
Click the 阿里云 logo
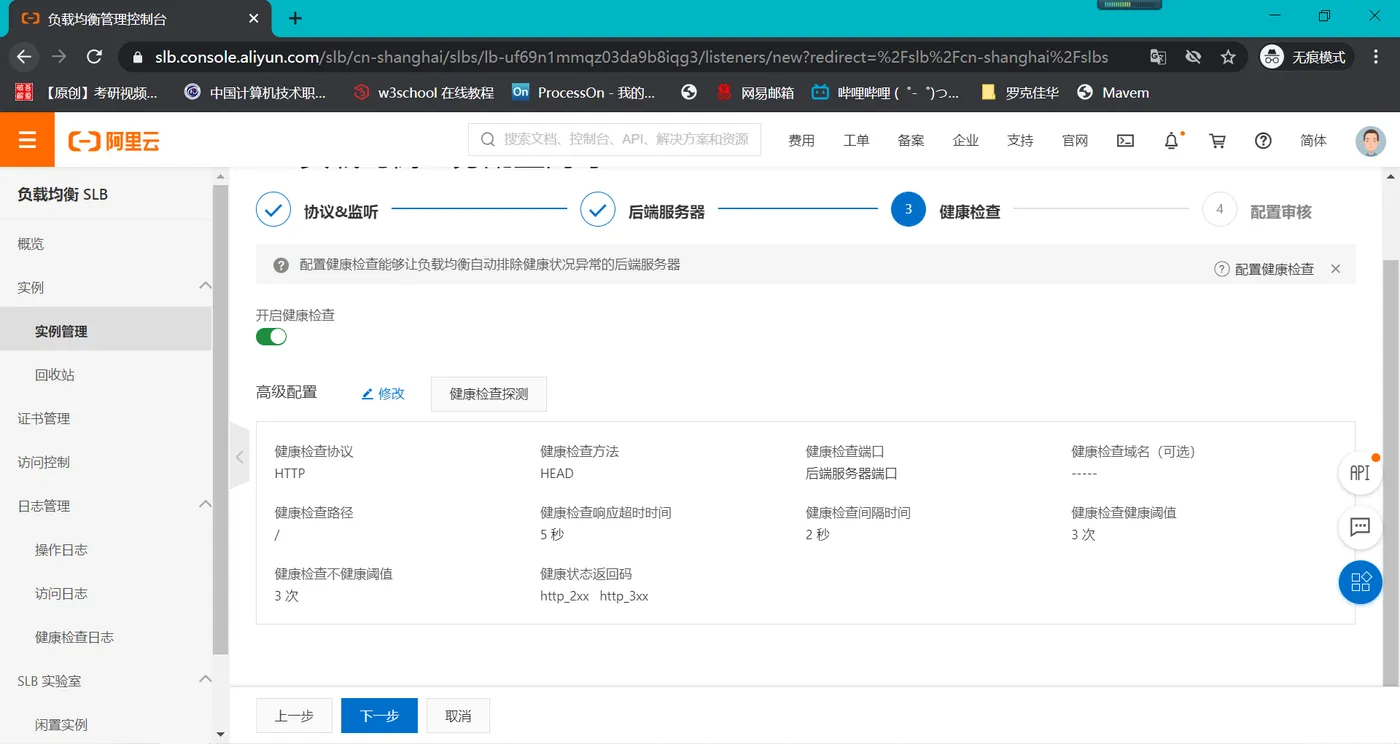[x=114, y=141]
